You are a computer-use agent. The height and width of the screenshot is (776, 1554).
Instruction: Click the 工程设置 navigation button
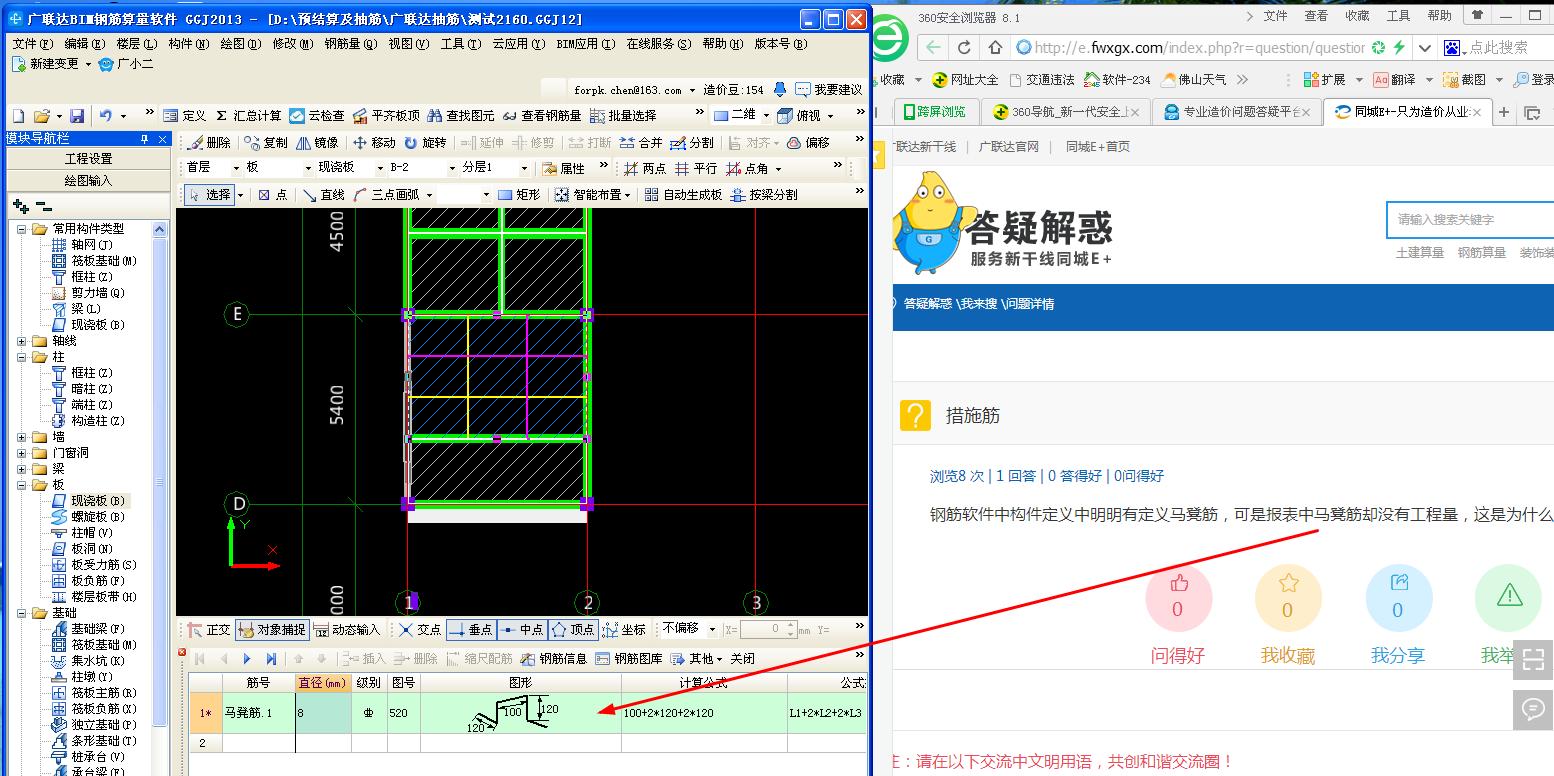(x=88, y=159)
